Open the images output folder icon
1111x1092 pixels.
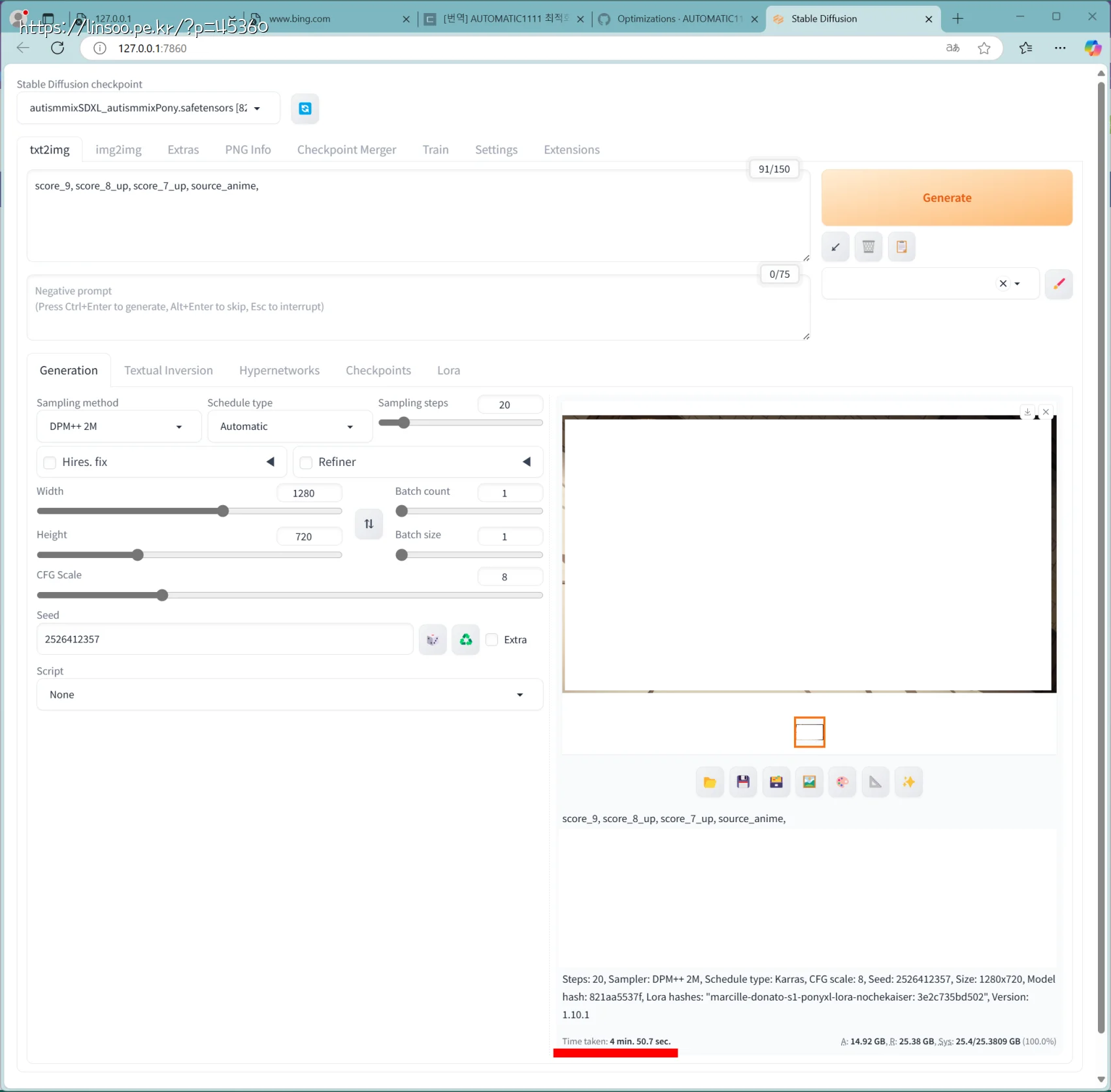pos(710,782)
